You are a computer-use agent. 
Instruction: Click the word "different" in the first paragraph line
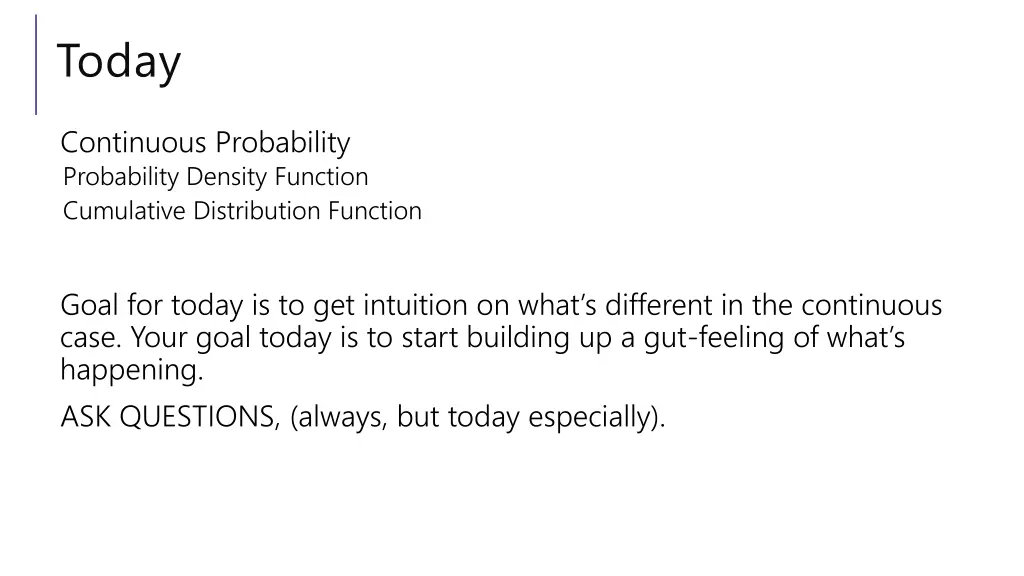(x=658, y=305)
